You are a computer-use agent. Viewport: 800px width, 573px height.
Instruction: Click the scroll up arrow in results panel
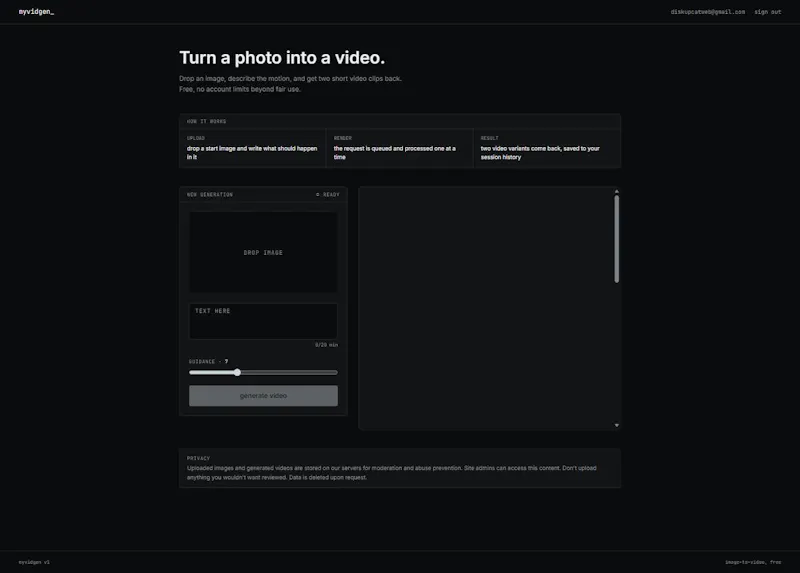617,191
